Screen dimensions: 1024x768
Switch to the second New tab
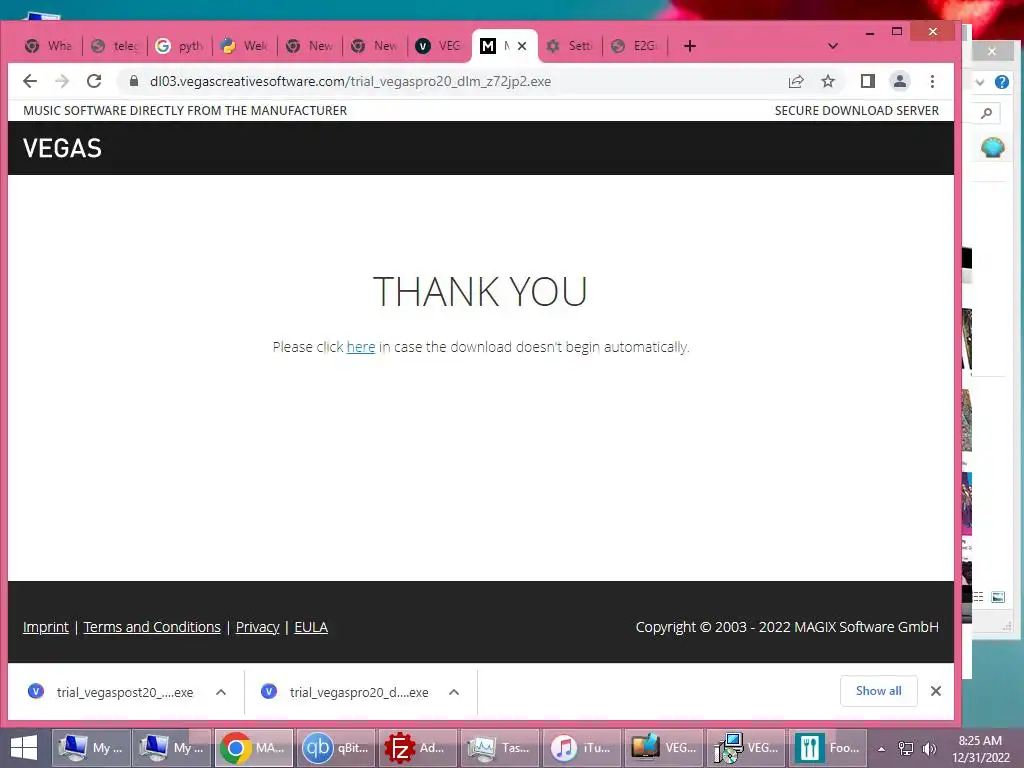[375, 46]
